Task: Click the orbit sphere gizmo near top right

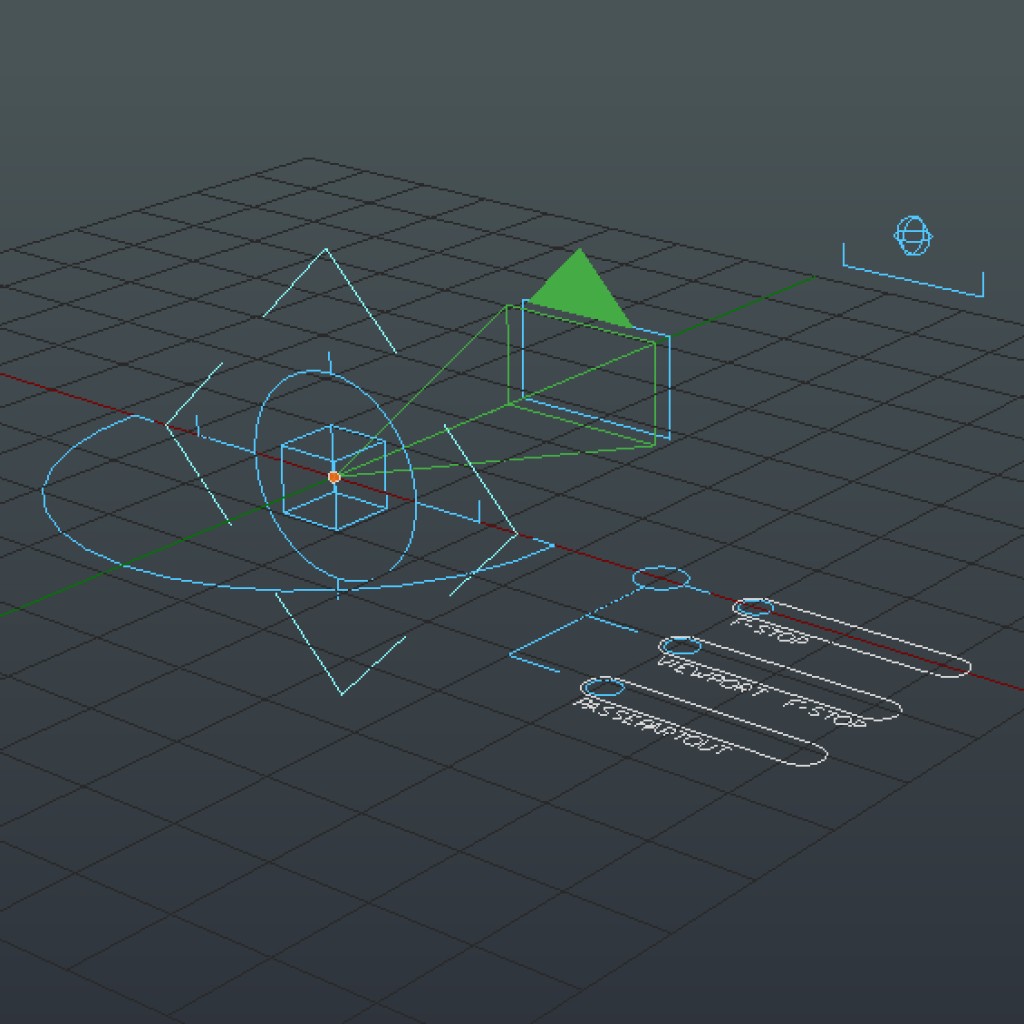Action: click(x=913, y=236)
